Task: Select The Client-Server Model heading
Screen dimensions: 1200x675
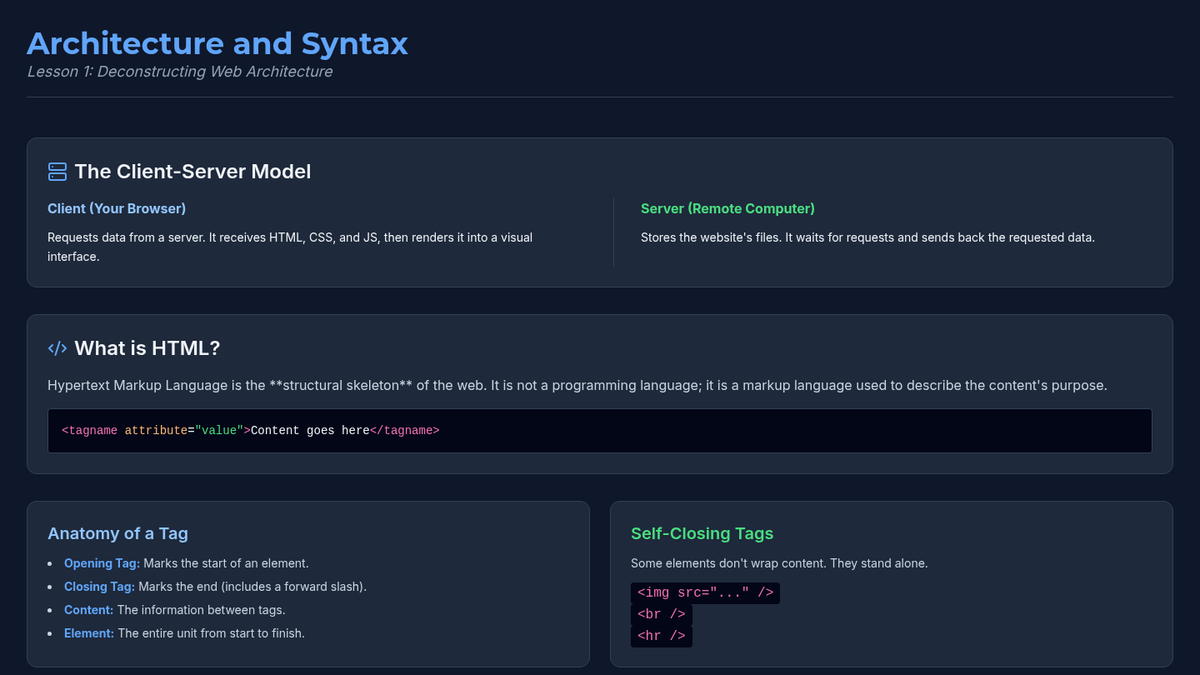Action: [x=192, y=172]
